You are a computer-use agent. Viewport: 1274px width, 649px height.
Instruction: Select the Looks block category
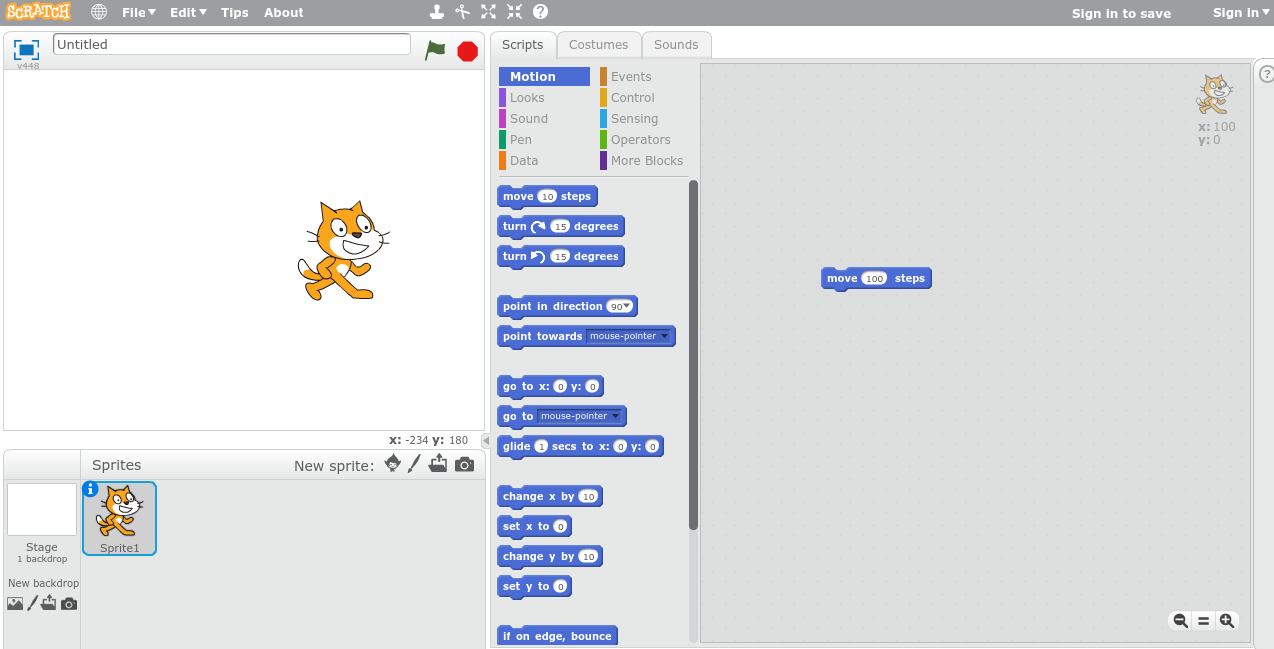[x=527, y=98]
